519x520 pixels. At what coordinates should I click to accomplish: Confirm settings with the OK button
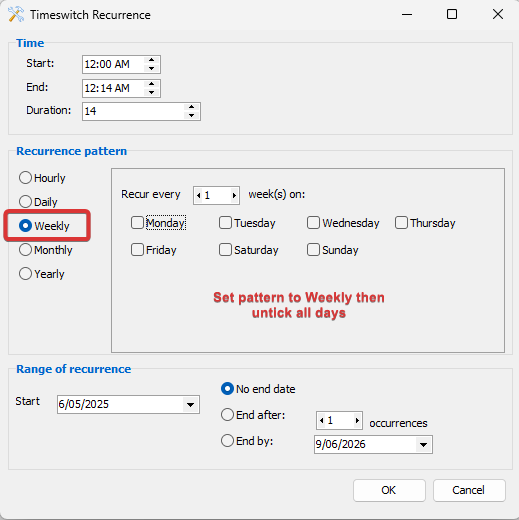coord(389,490)
